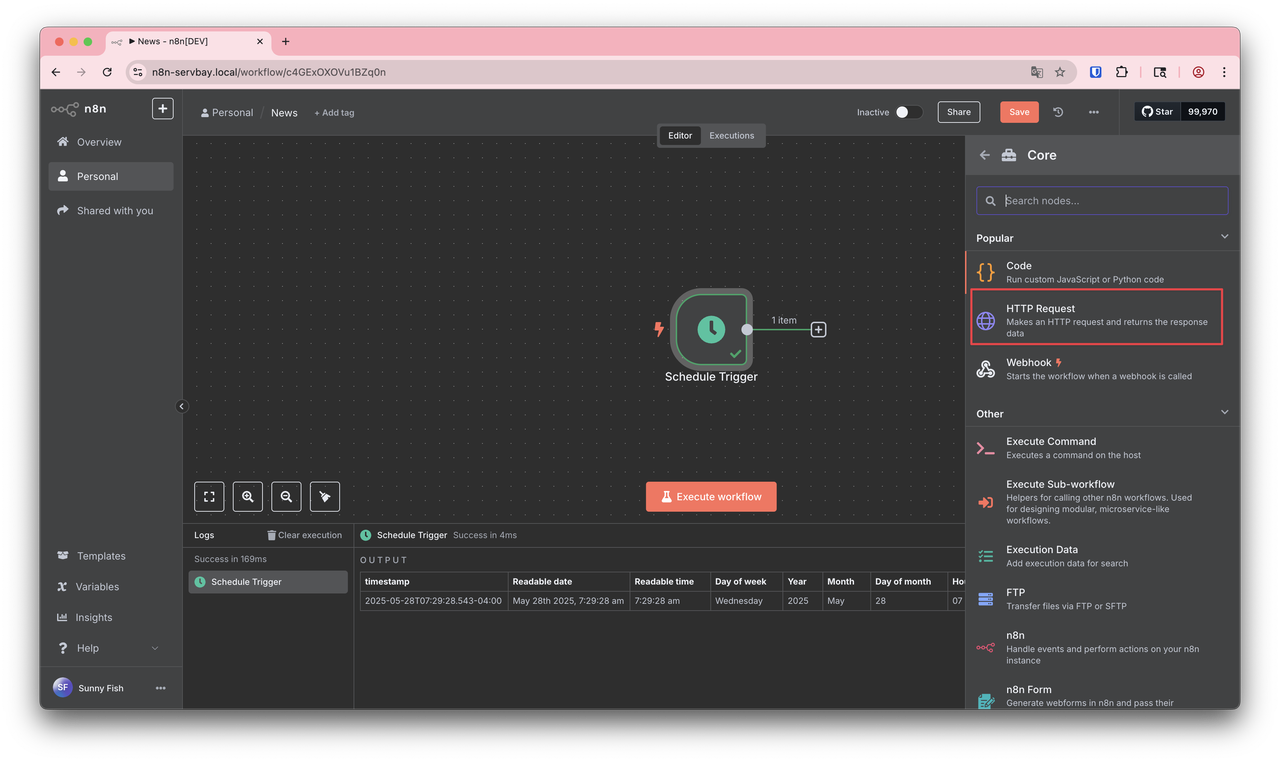Toggle workflow Inactive switch
1280x762 pixels.
point(908,112)
